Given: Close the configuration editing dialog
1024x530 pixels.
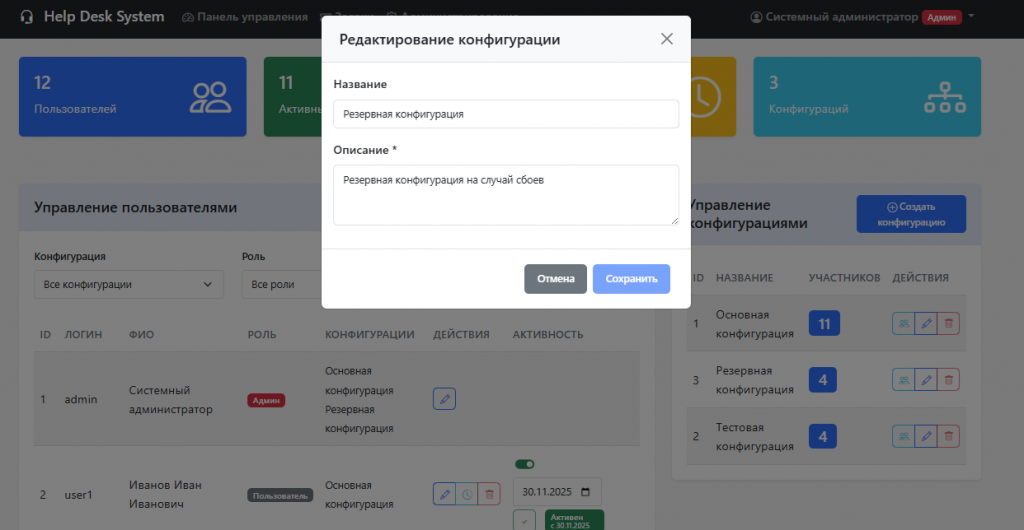Looking at the screenshot, I should [666, 39].
